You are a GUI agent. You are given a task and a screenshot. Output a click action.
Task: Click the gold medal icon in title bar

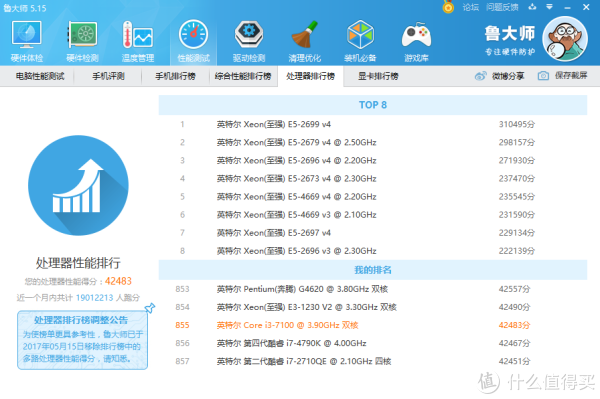(448, 7)
